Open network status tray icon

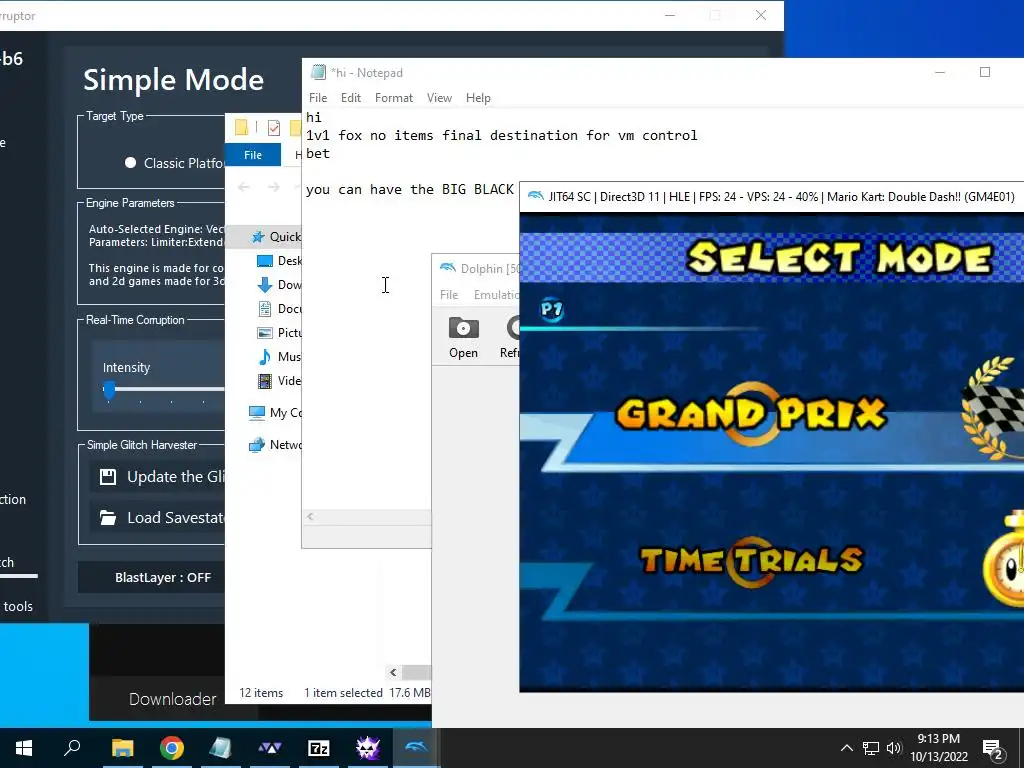click(x=871, y=748)
